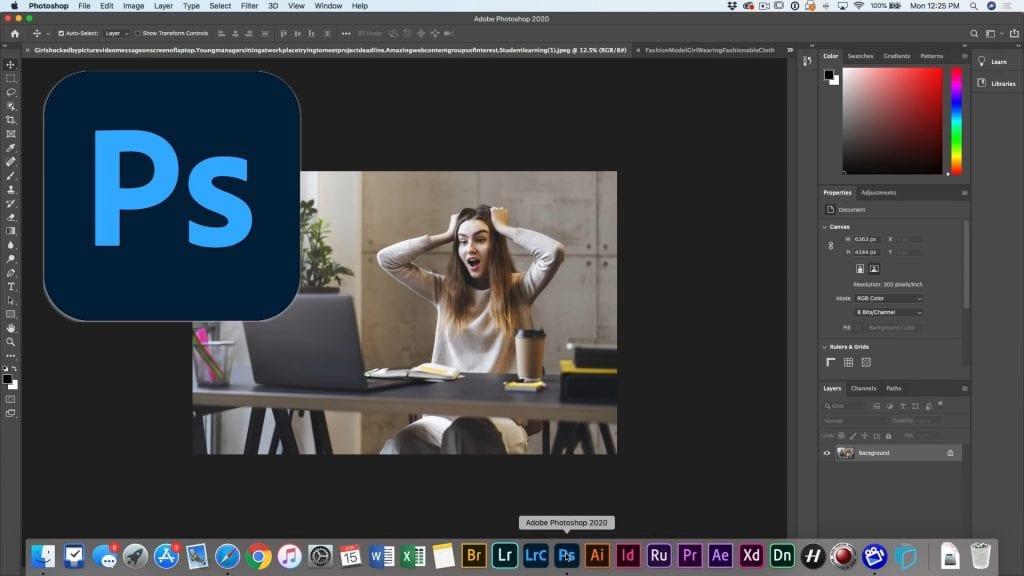Select the Hand tool
The image size is (1024, 576).
(x=10, y=328)
